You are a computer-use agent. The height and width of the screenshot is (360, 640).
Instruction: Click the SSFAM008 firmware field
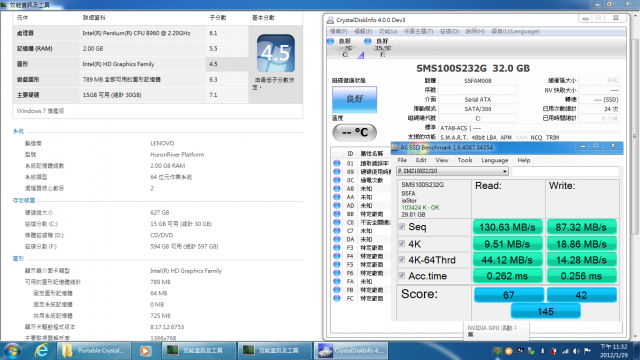pos(478,81)
